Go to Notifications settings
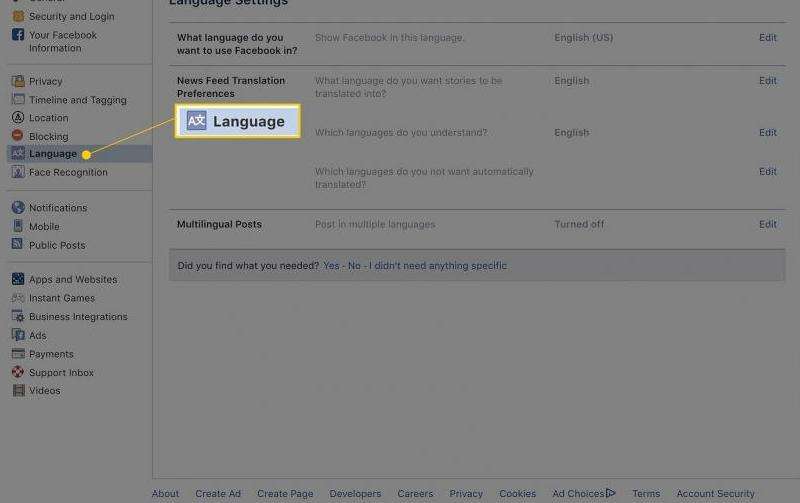800x503 pixels. coord(58,208)
